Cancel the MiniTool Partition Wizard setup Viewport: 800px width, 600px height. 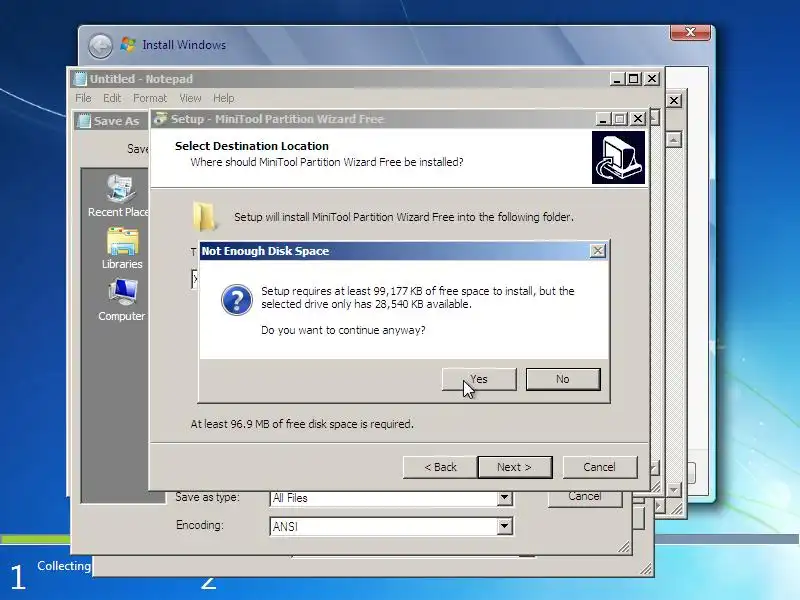(x=599, y=467)
